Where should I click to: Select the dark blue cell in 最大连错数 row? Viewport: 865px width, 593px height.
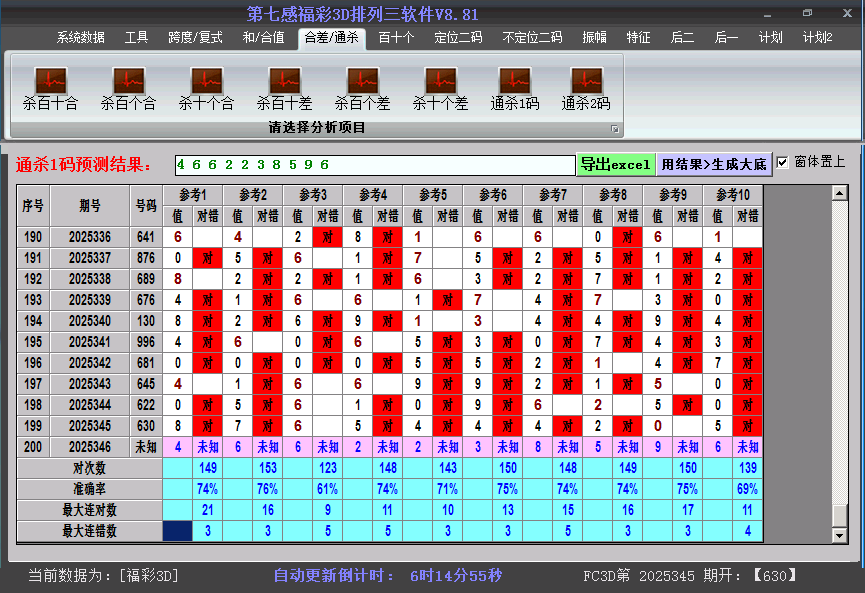(178, 531)
